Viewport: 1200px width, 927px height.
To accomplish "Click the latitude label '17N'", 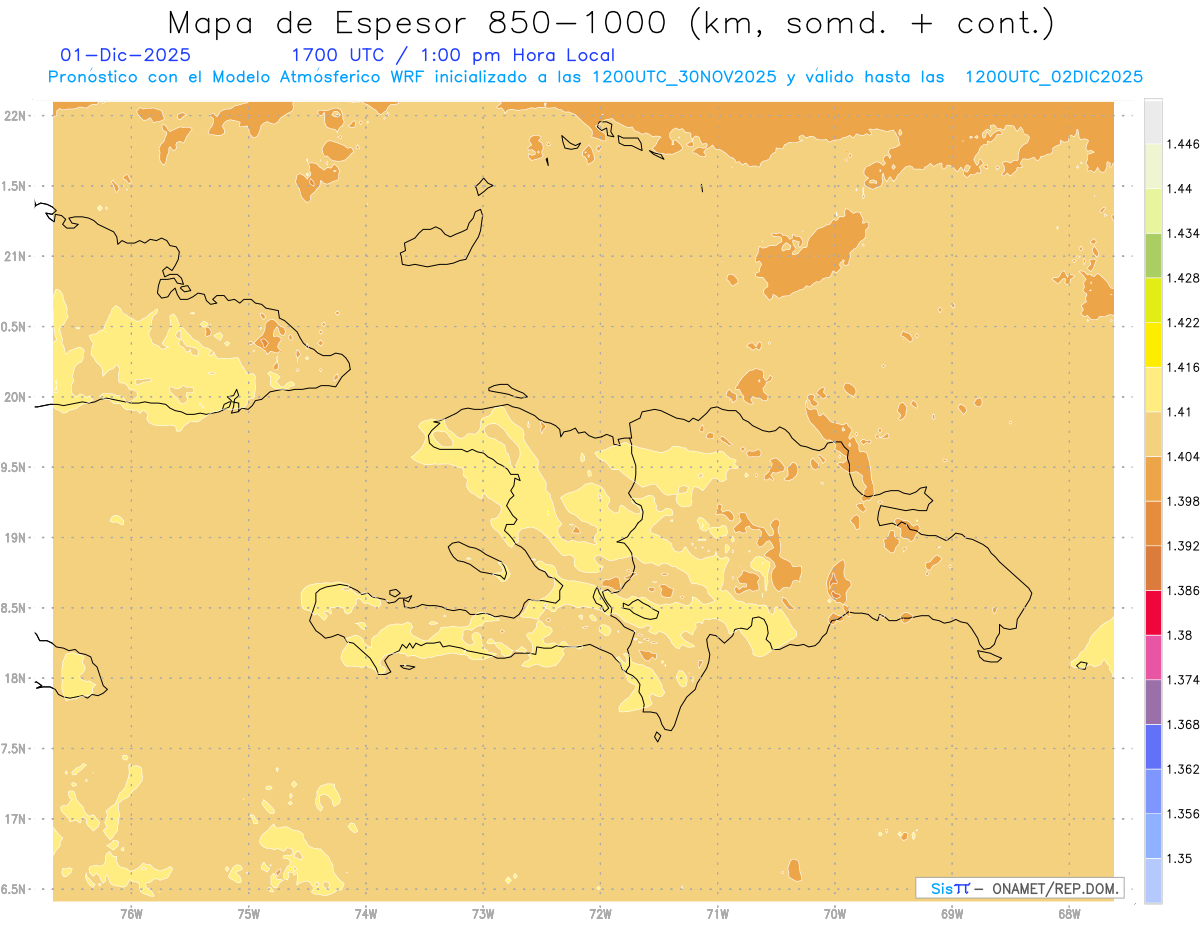I will 16,819.
